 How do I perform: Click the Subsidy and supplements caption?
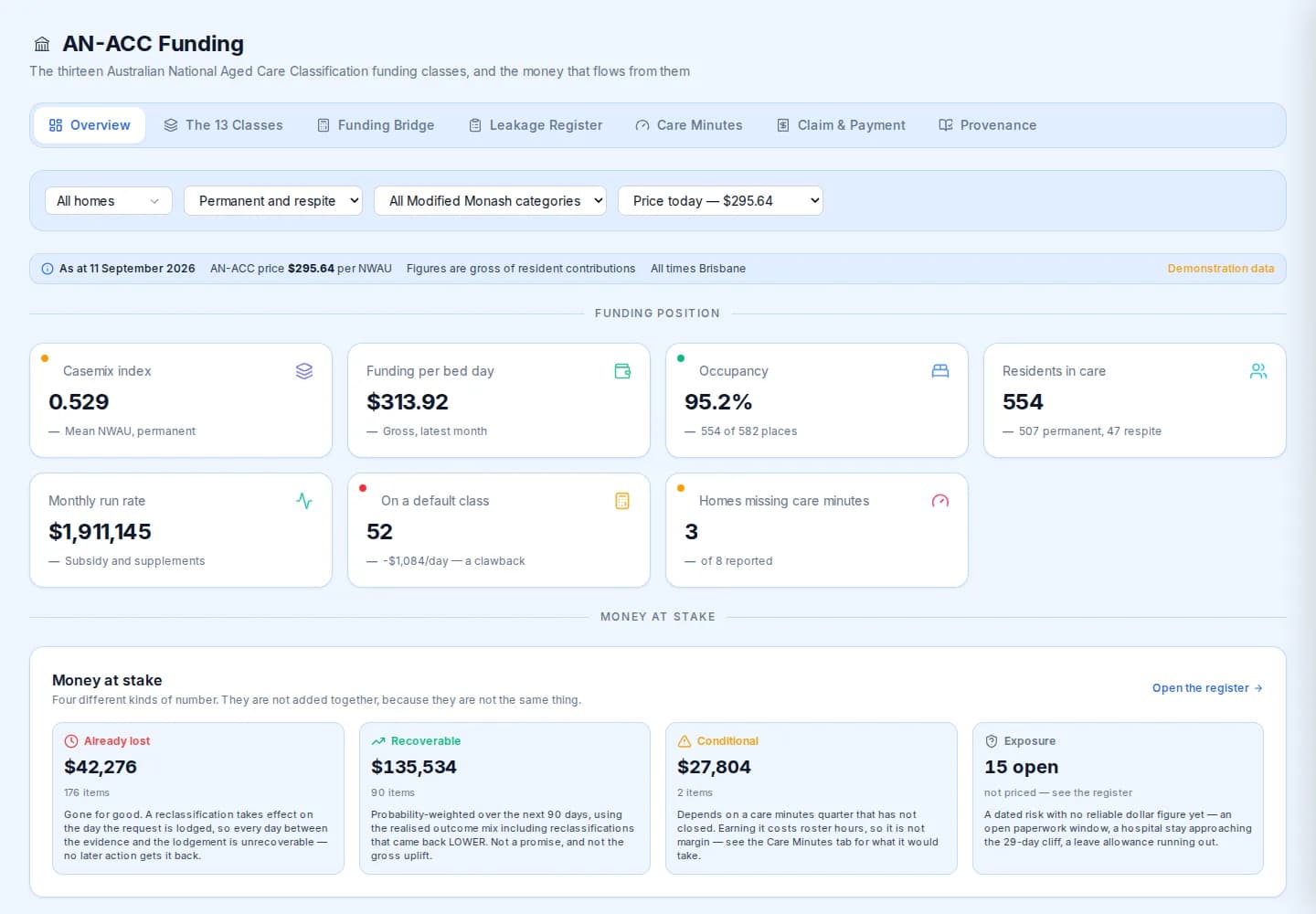(134, 561)
